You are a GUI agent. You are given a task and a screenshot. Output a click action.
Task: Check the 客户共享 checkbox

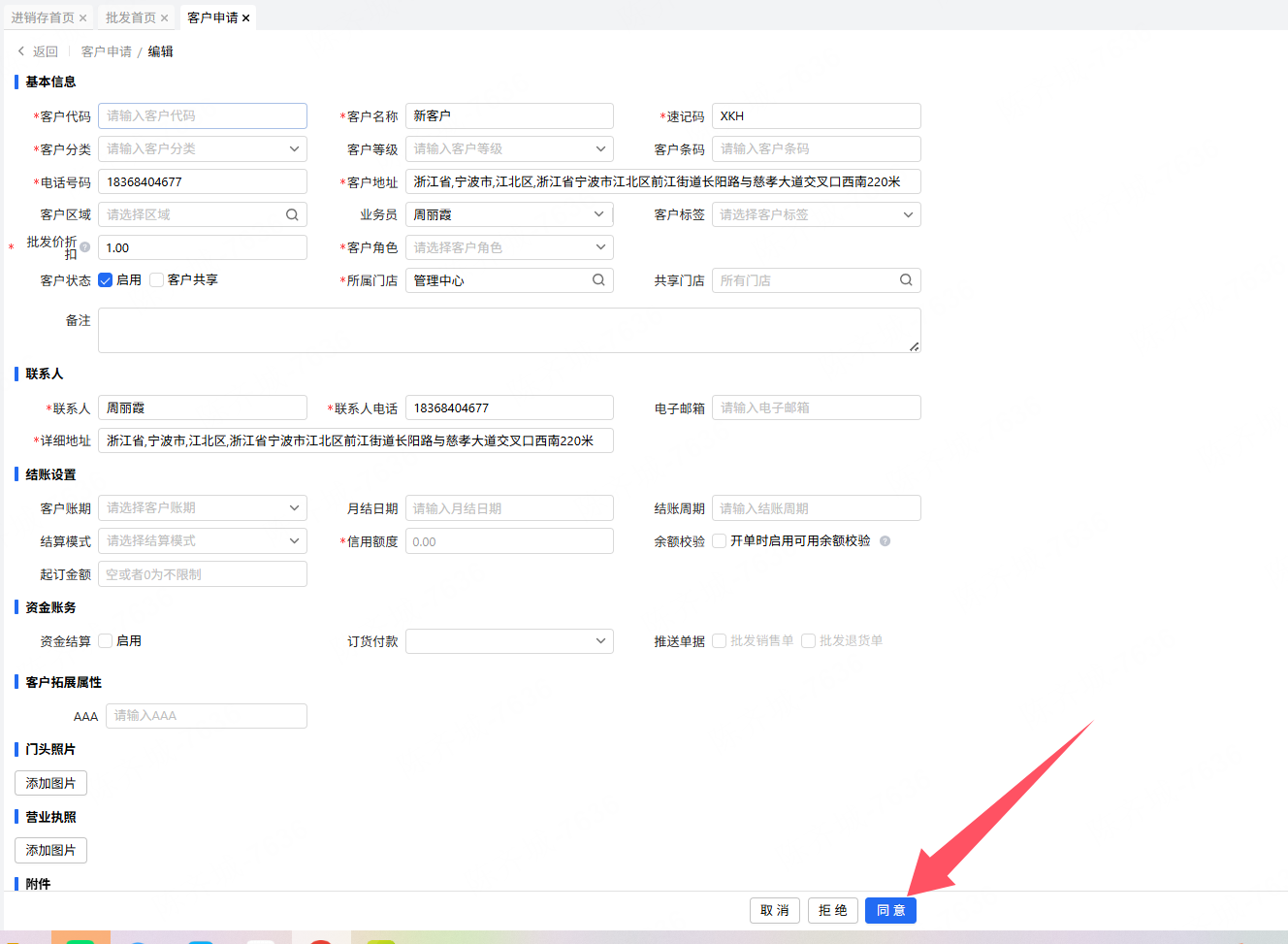[156, 279]
